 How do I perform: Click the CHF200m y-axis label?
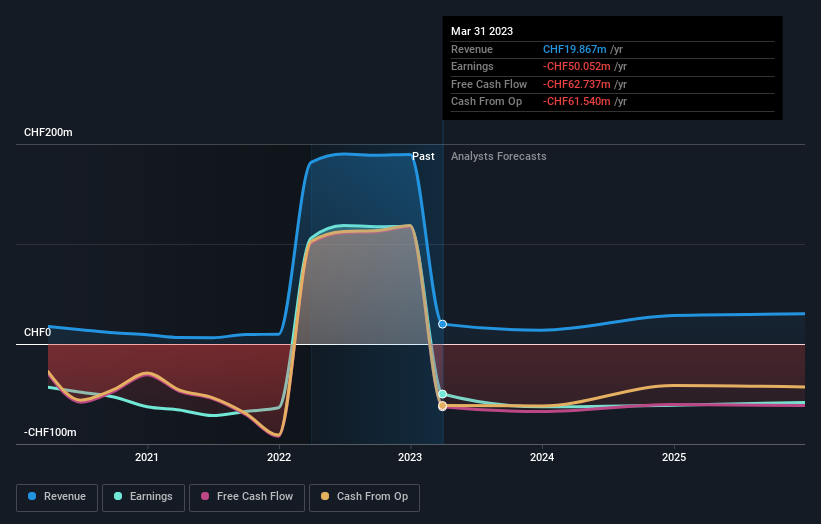pos(48,132)
